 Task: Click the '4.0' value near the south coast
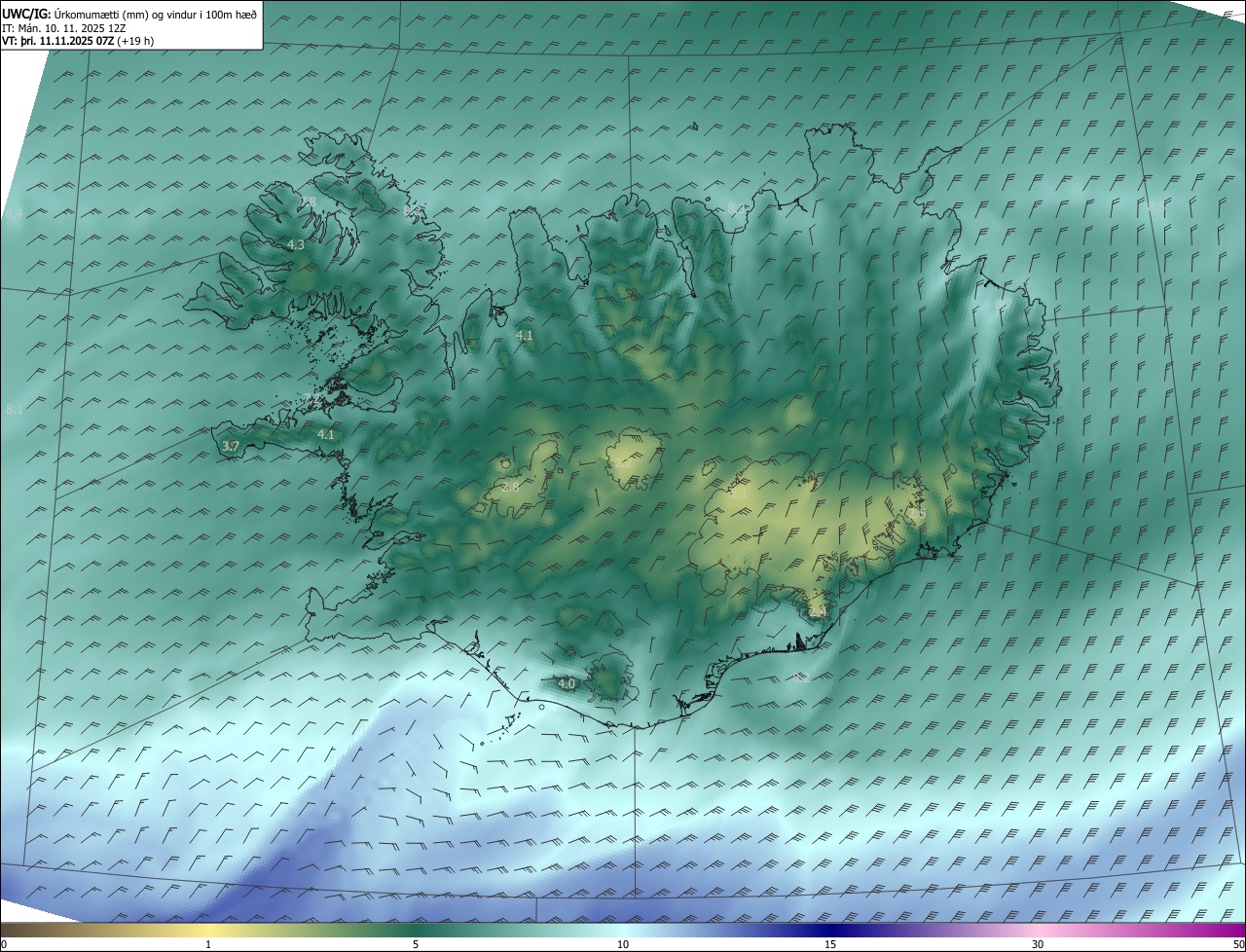(x=567, y=684)
